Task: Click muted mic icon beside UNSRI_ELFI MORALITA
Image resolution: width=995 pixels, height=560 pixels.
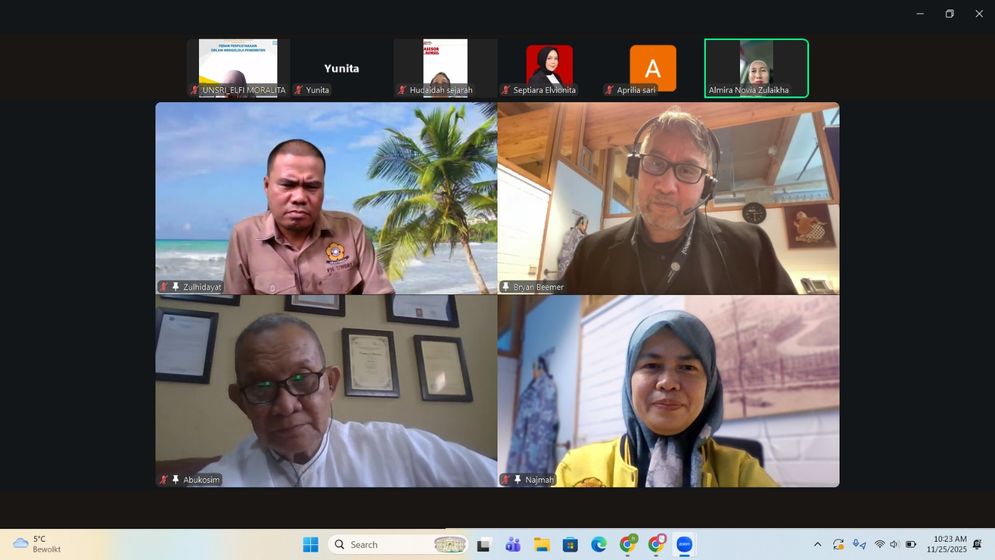Action: coord(195,90)
